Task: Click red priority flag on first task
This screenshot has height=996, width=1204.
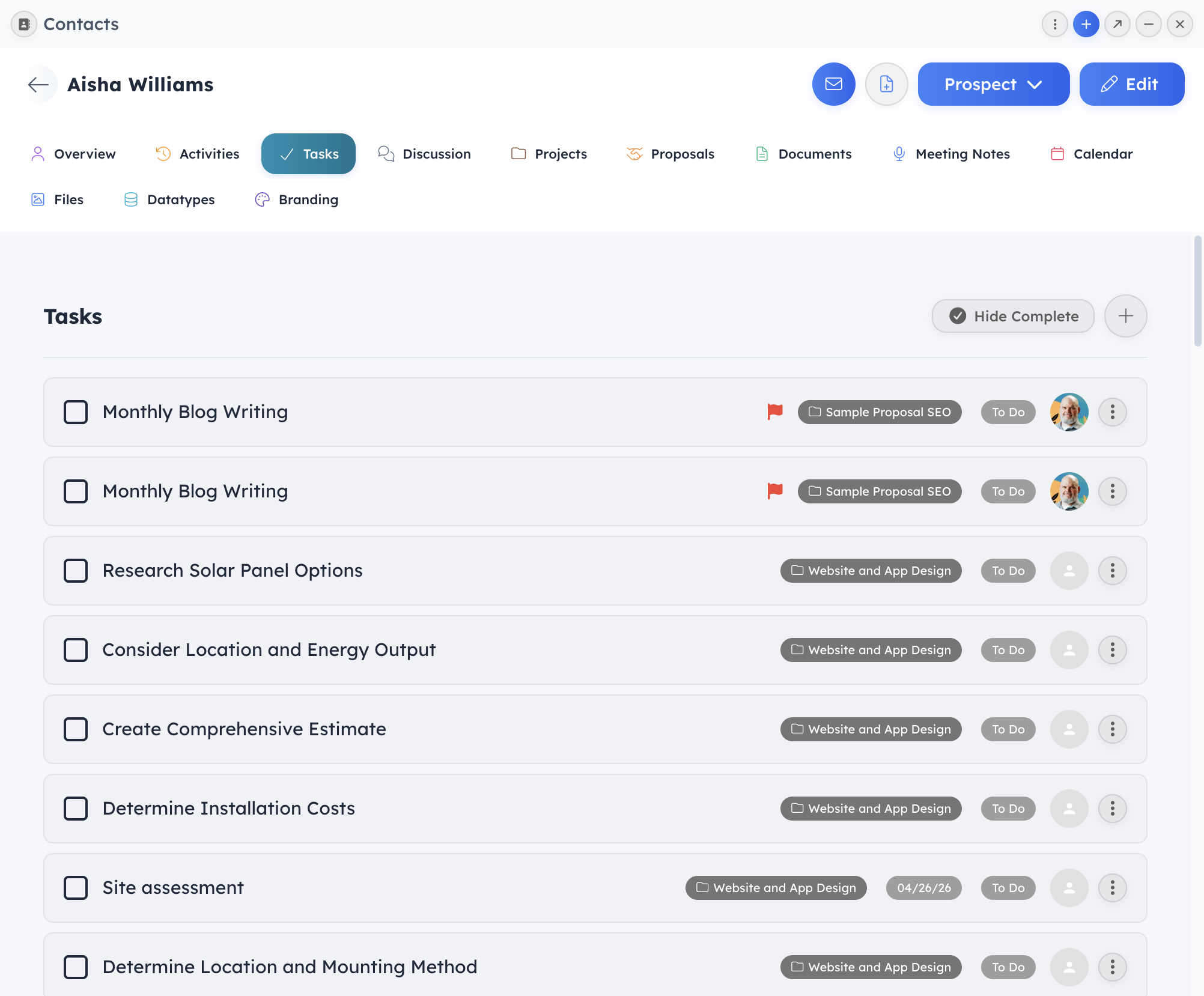Action: tap(775, 411)
